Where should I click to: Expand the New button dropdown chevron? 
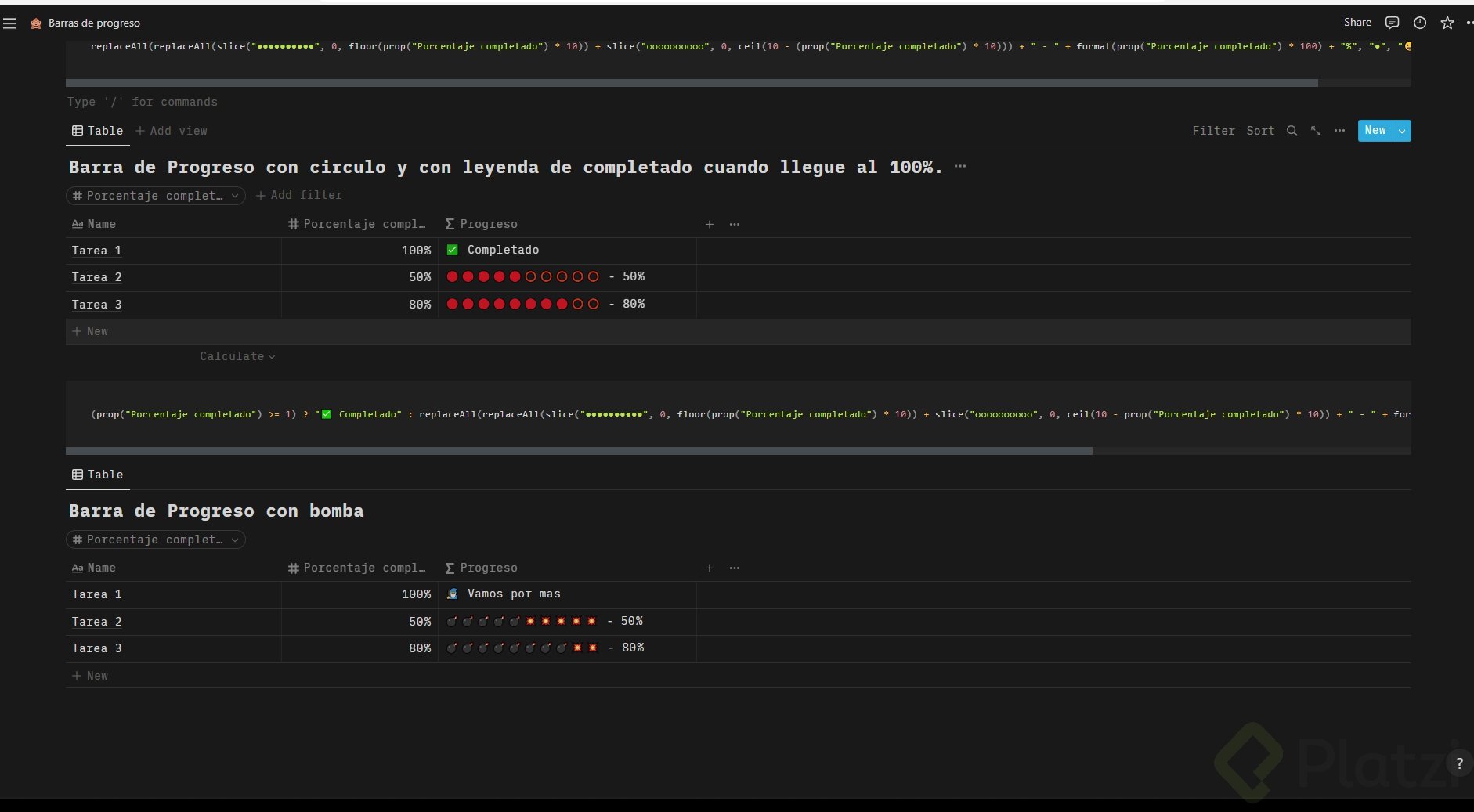click(x=1401, y=131)
